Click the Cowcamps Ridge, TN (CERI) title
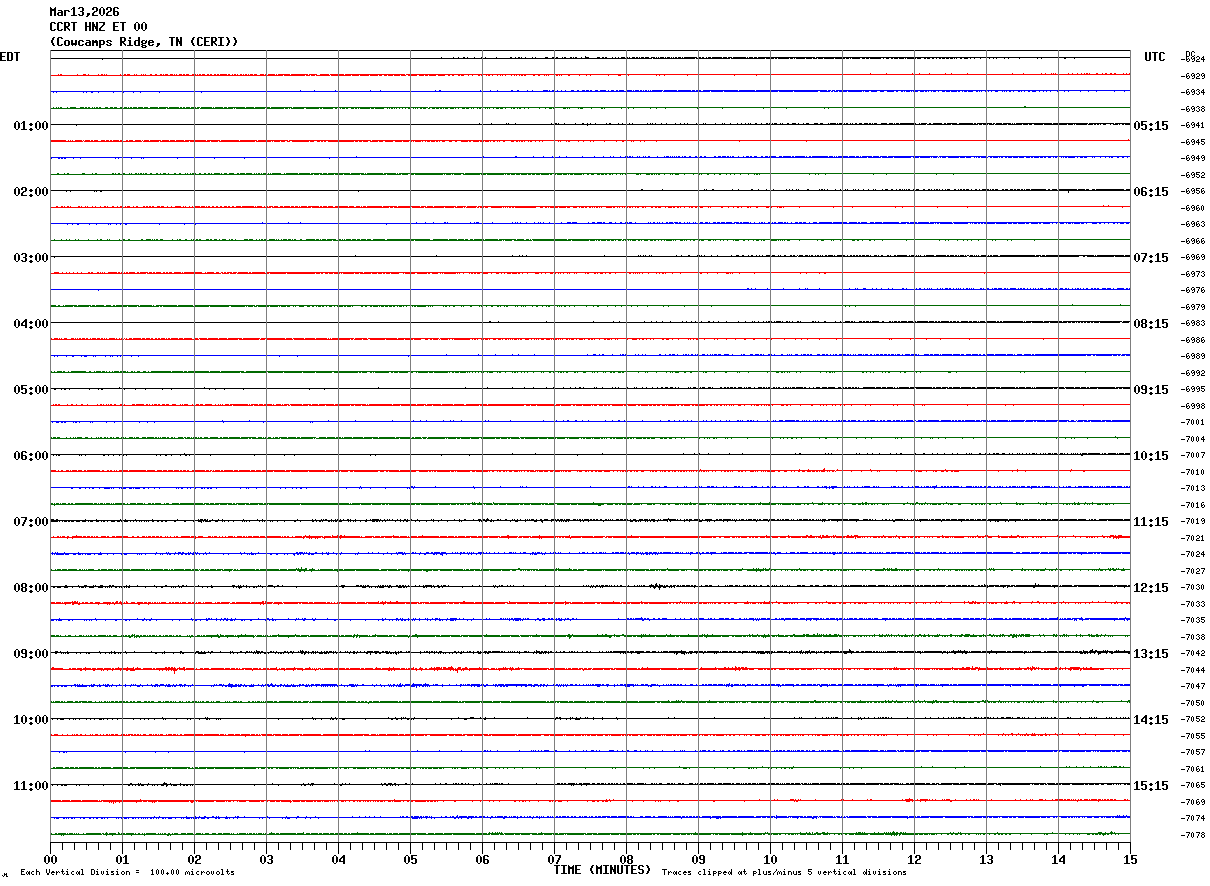Image resolution: width=1210 pixels, height=886 pixels. click(144, 42)
